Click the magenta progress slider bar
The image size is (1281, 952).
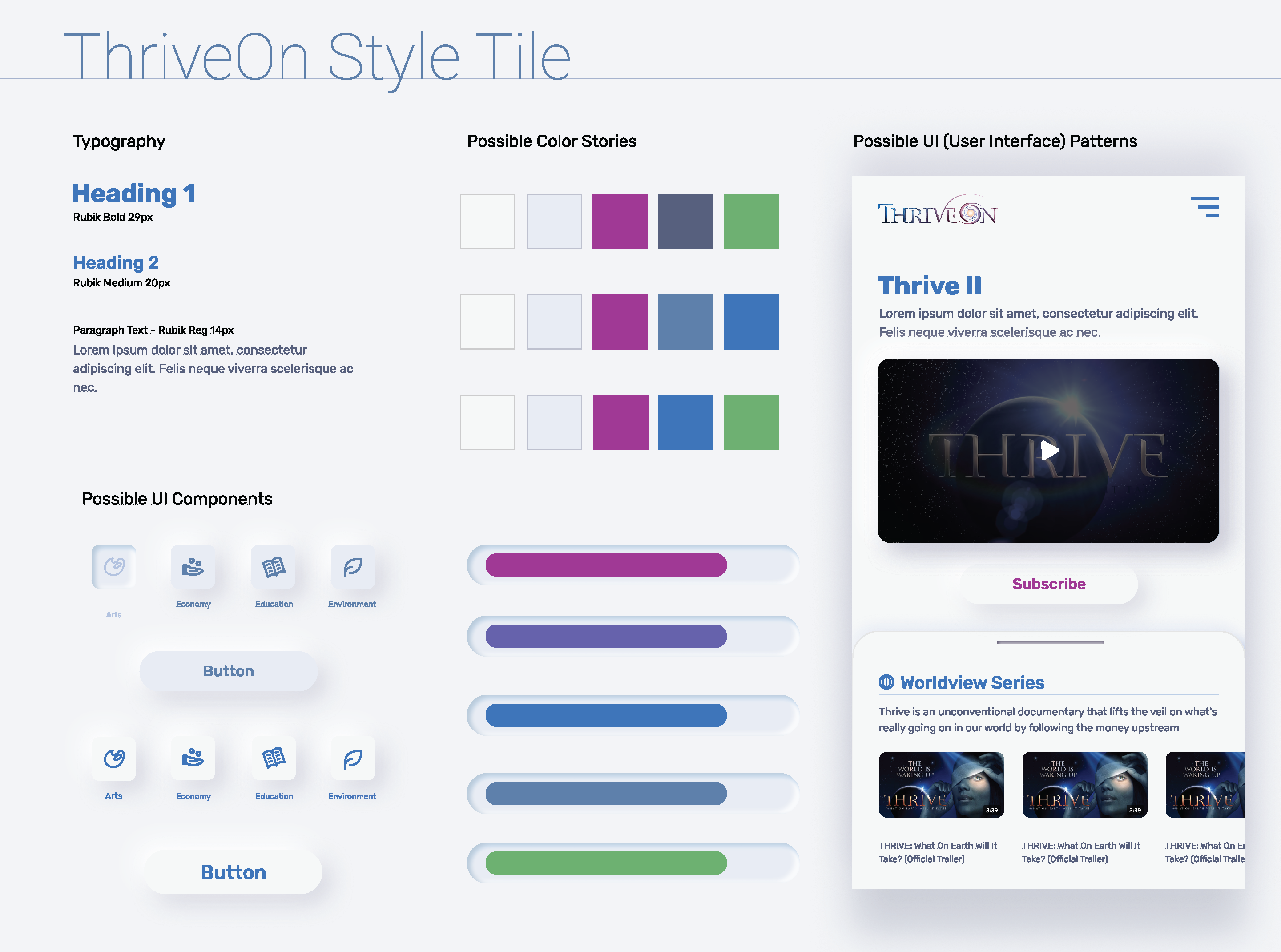pos(606,565)
